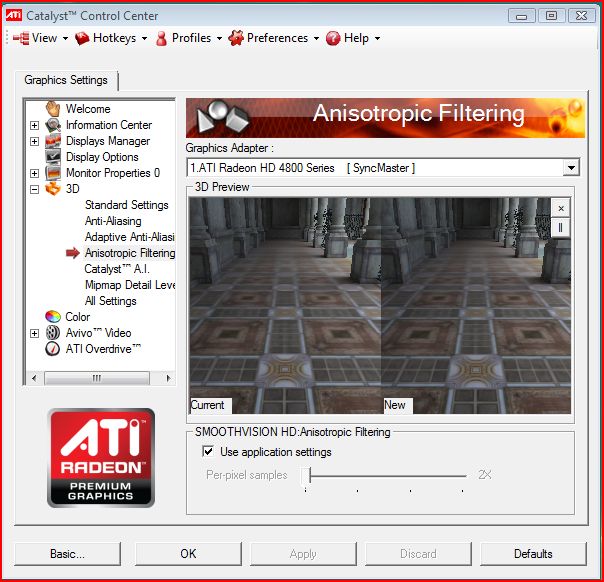The image size is (604, 582).
Task: Click the Help question mark icon
Action: (333, 38)
